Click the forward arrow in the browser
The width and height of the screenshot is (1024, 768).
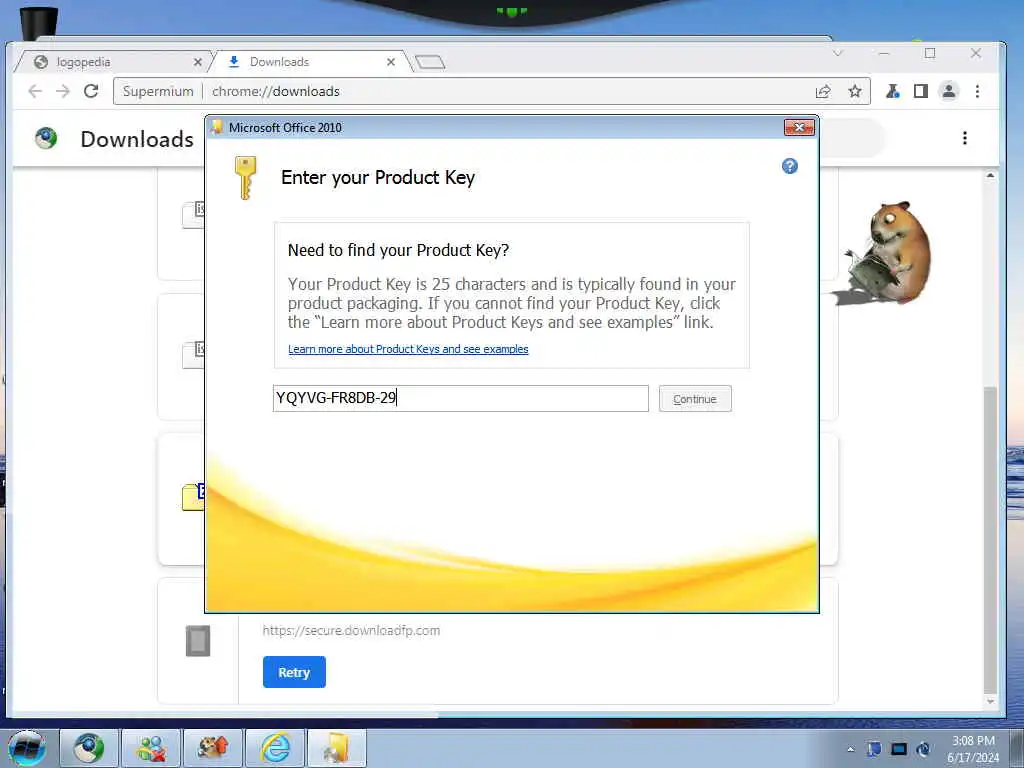pyautogui.click(x=63, y=91)
